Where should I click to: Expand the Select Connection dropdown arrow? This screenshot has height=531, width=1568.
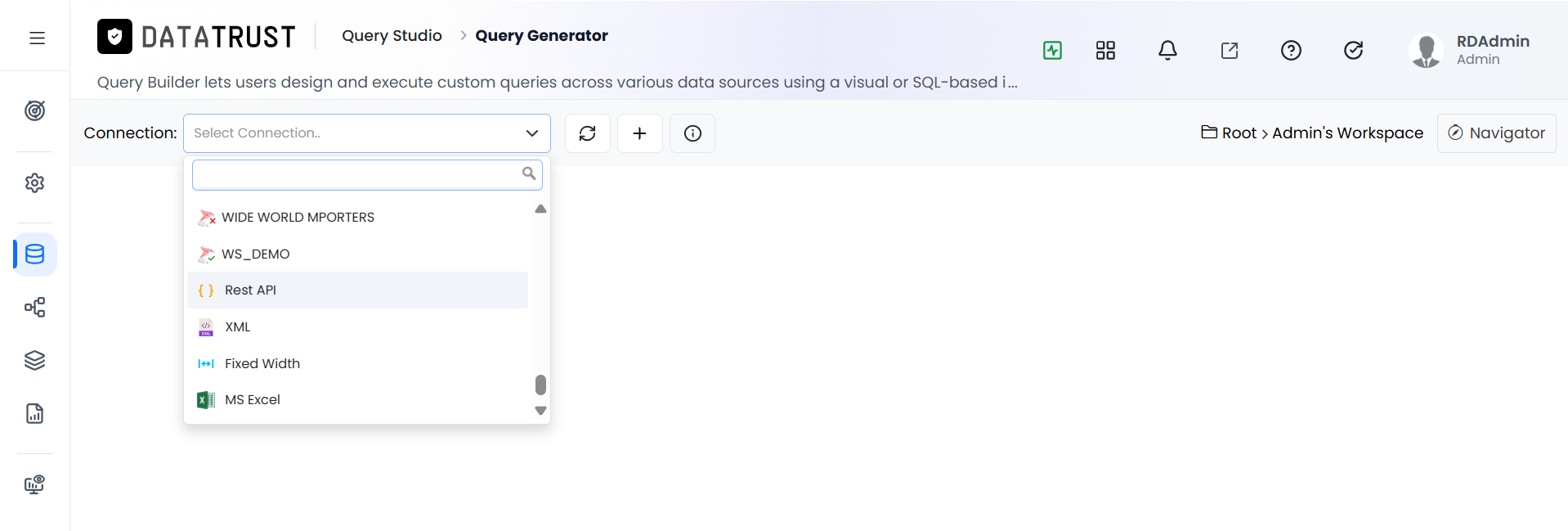point(532,133)
